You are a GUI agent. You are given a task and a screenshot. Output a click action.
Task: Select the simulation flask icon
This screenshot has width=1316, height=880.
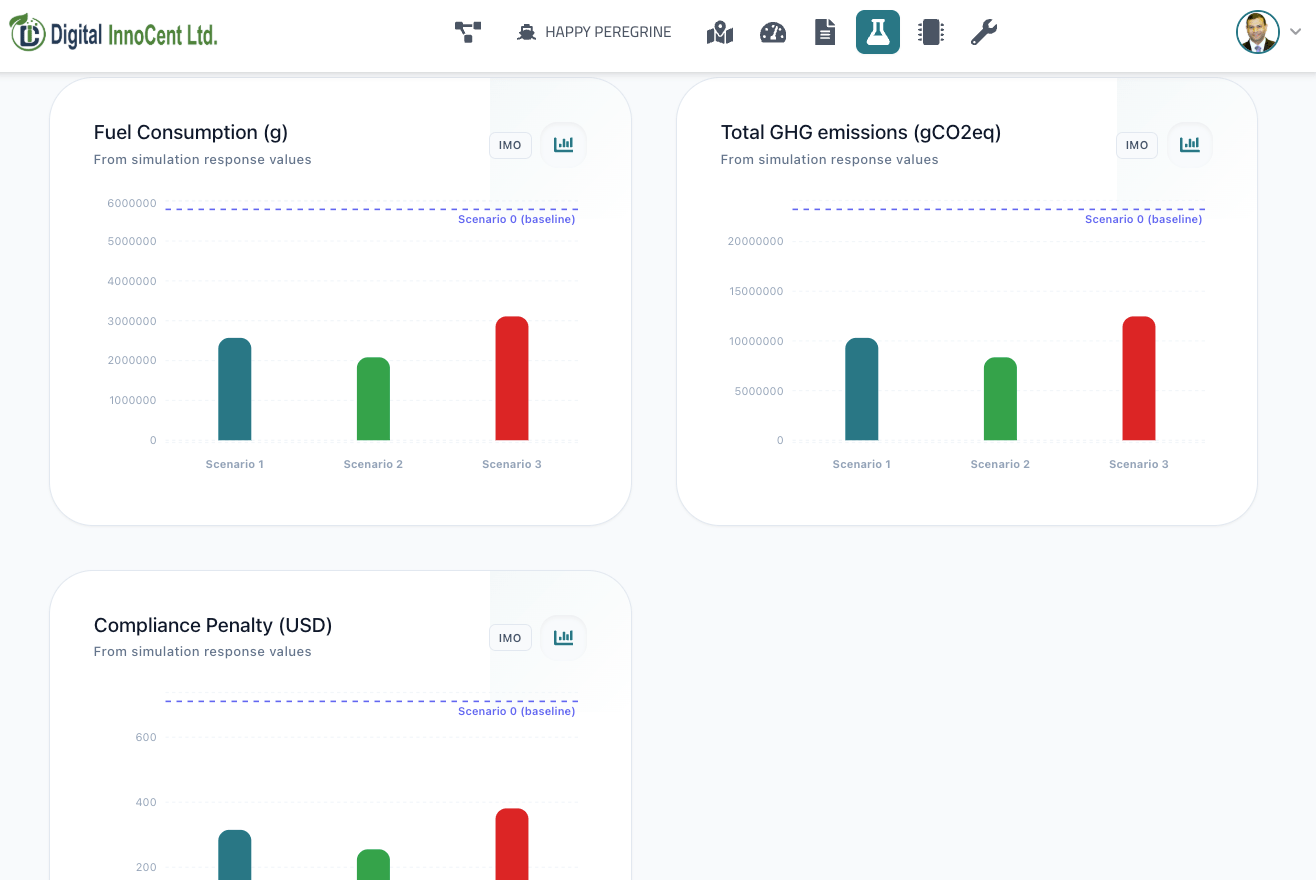(x=878, y=32)
